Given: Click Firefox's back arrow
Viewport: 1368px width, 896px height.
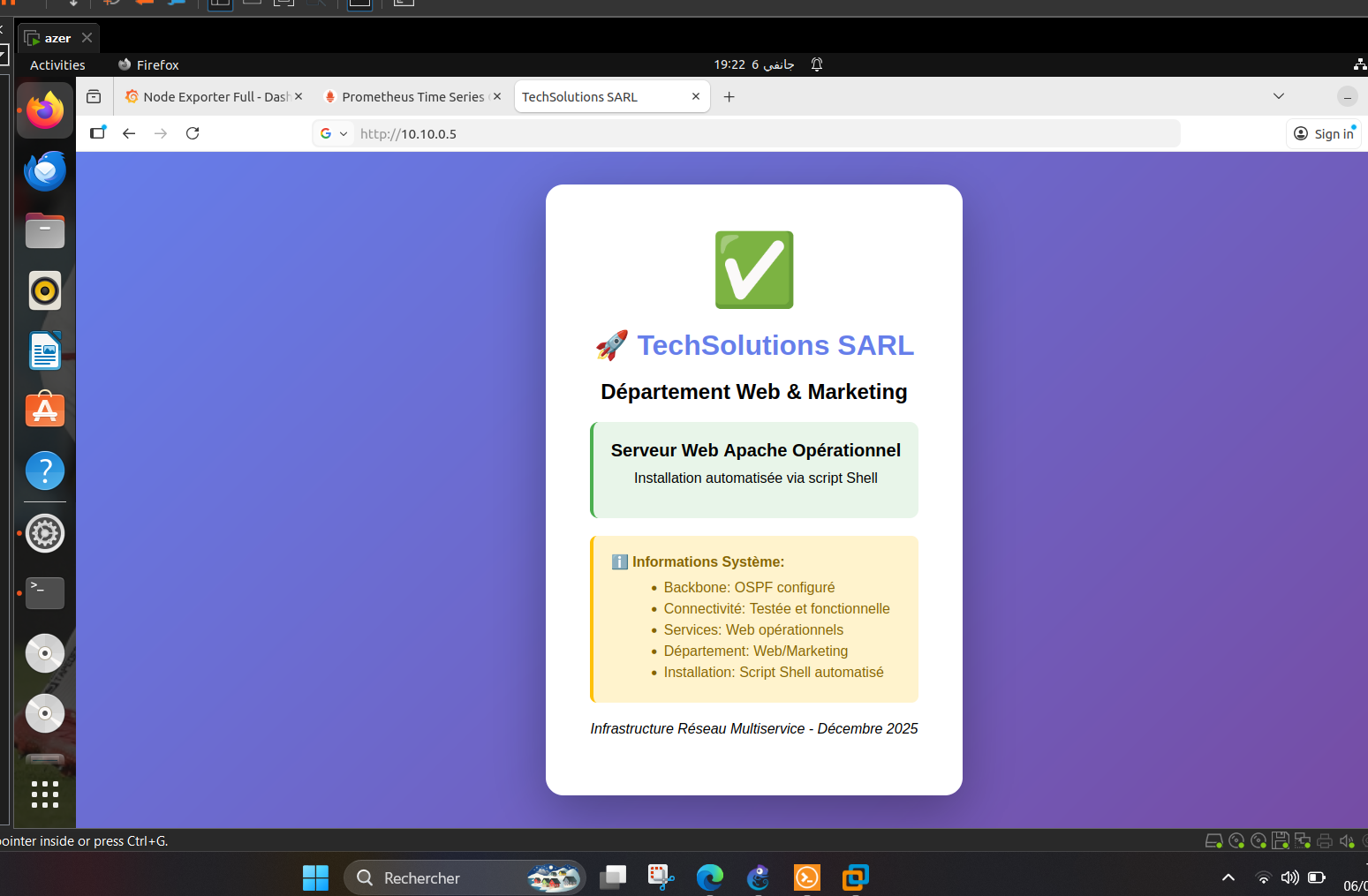Looking at the screenshot, I should [129, 133].
